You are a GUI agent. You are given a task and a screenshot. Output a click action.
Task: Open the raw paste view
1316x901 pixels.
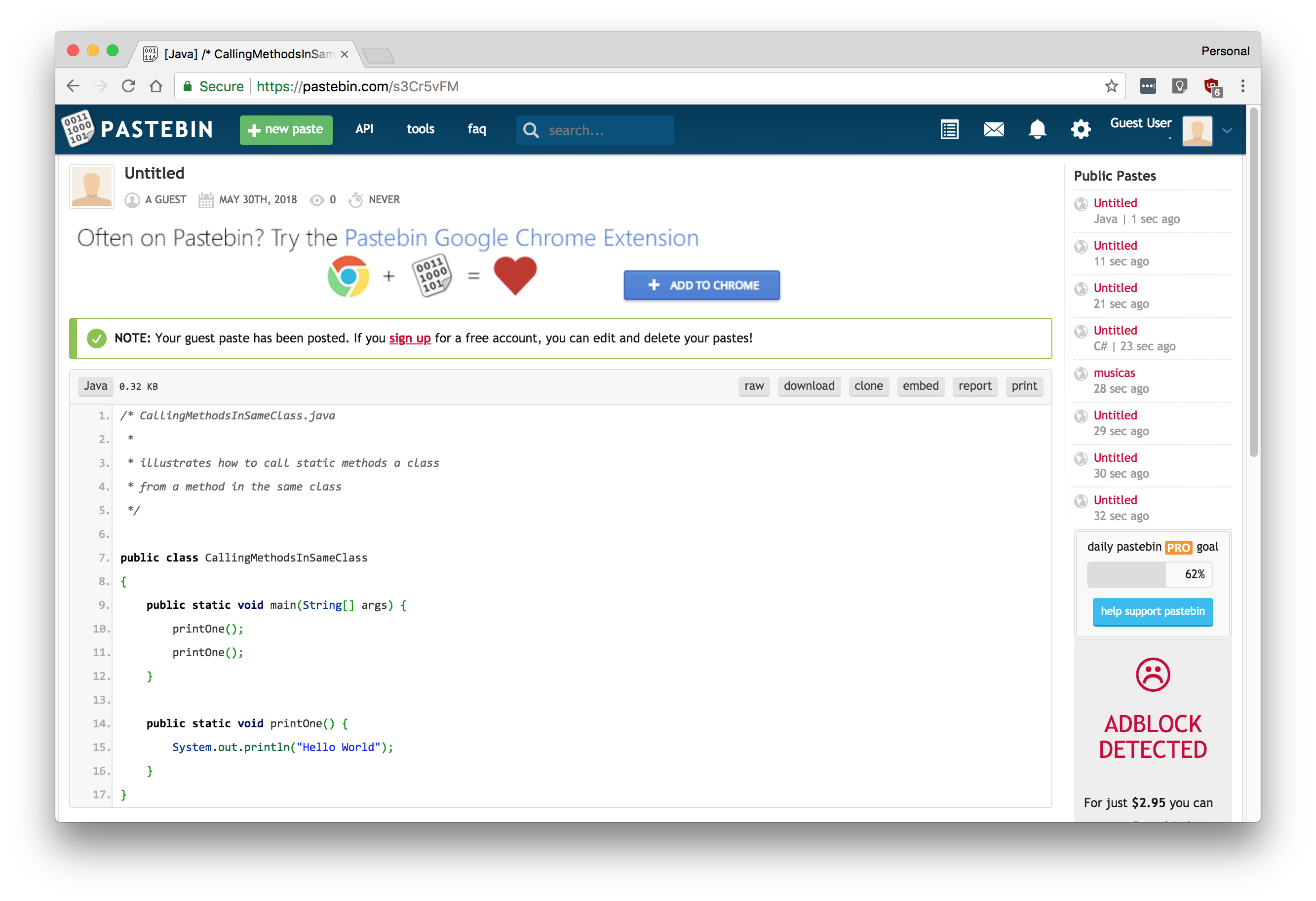753,386
